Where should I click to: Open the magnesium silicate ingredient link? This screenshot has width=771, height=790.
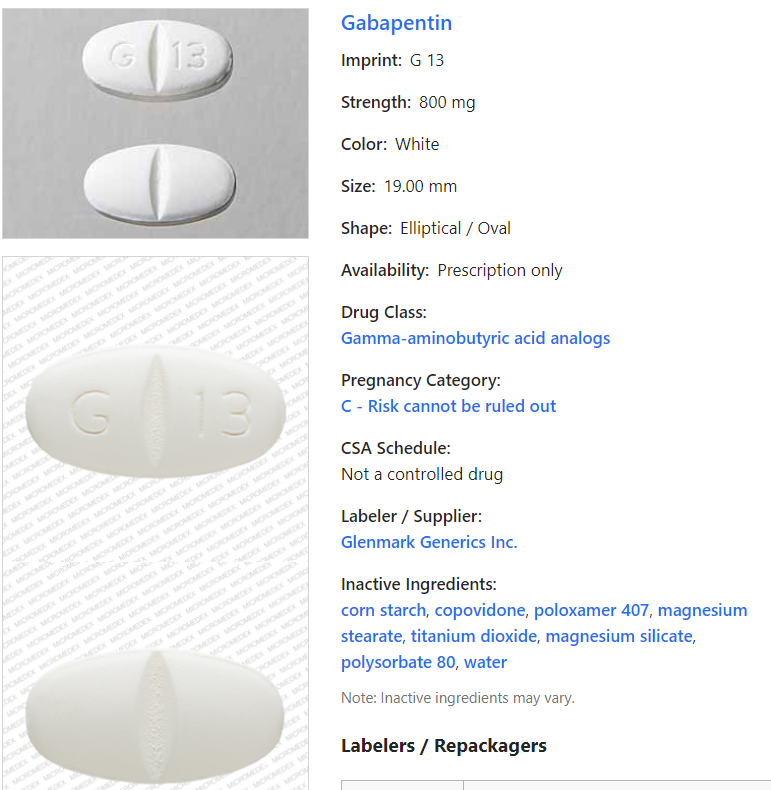(619, 636)
